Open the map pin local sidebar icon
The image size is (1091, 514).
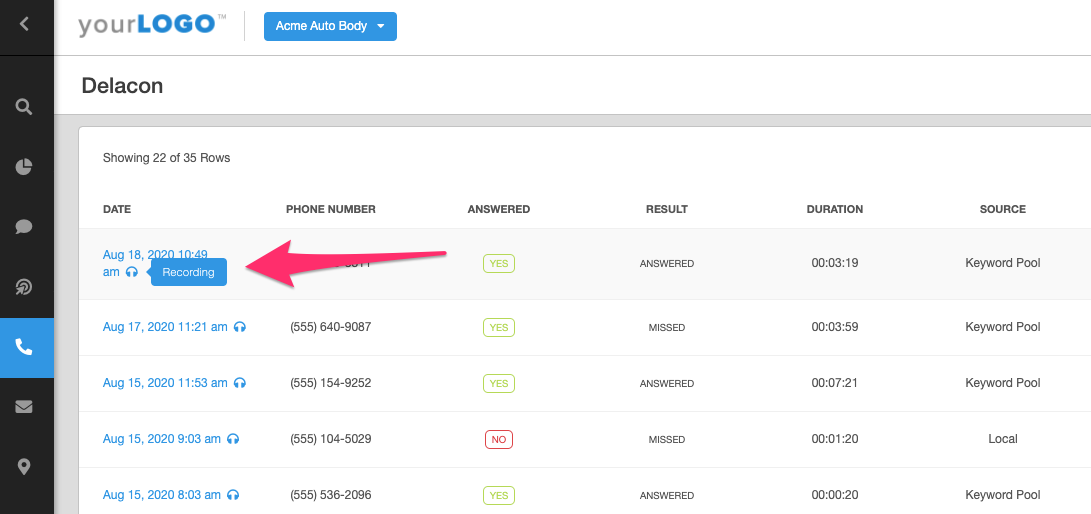pyautogui.click(x=24, y=467)
